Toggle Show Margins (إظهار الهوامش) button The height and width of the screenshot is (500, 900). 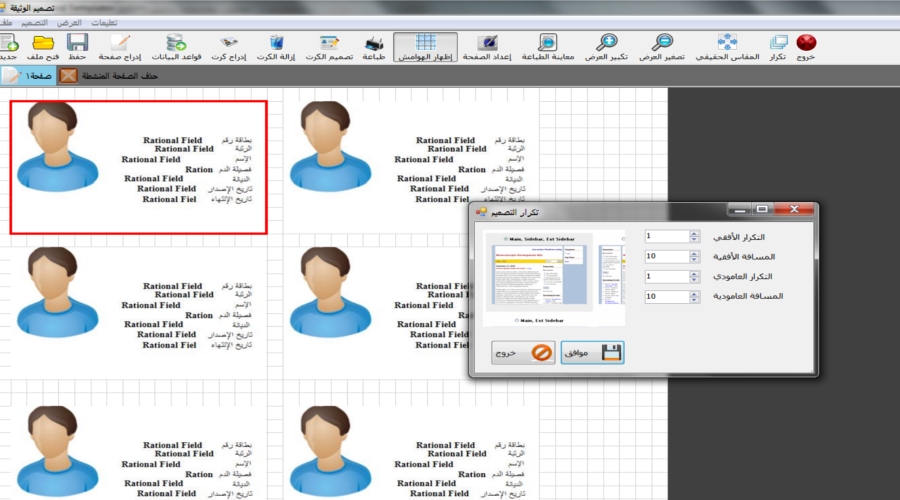point(425,42)
